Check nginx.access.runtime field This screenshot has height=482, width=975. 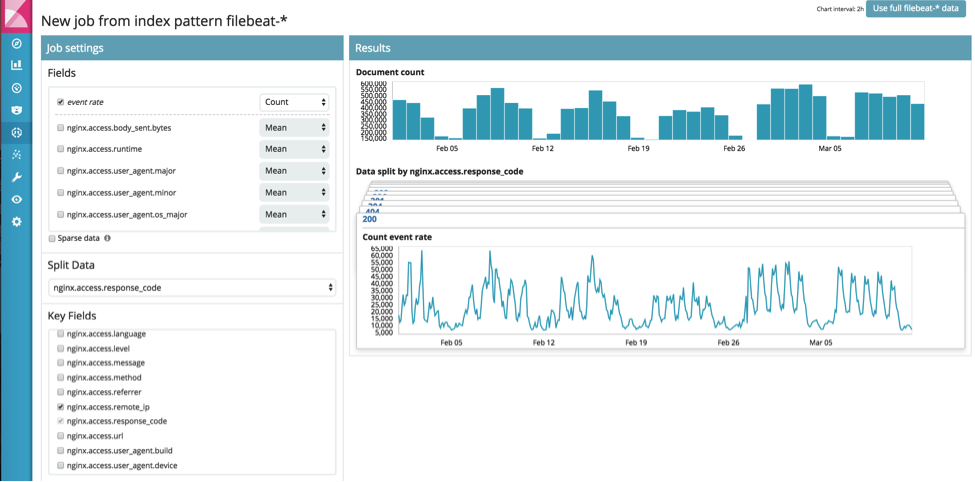(x=60, y=149)
